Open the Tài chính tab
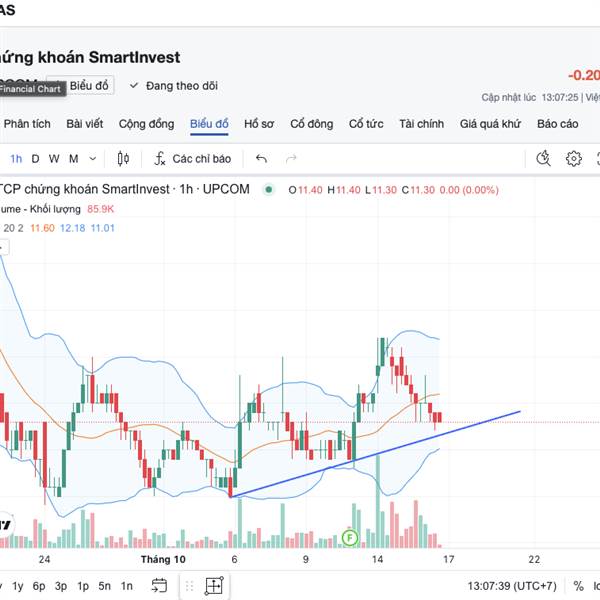The width and height of the screenshot is (600, 600). (421, 124)
